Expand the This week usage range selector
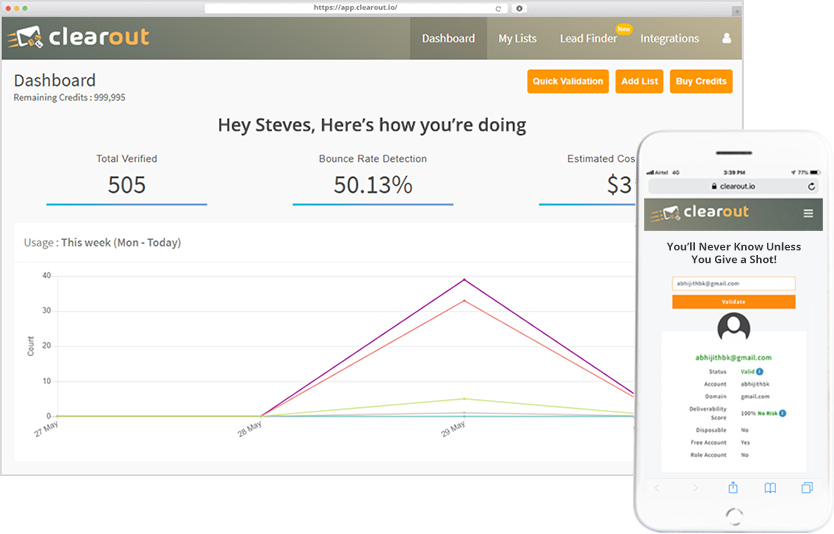The height and width of the screenshot is (534, 834). (x=120, y=243)
